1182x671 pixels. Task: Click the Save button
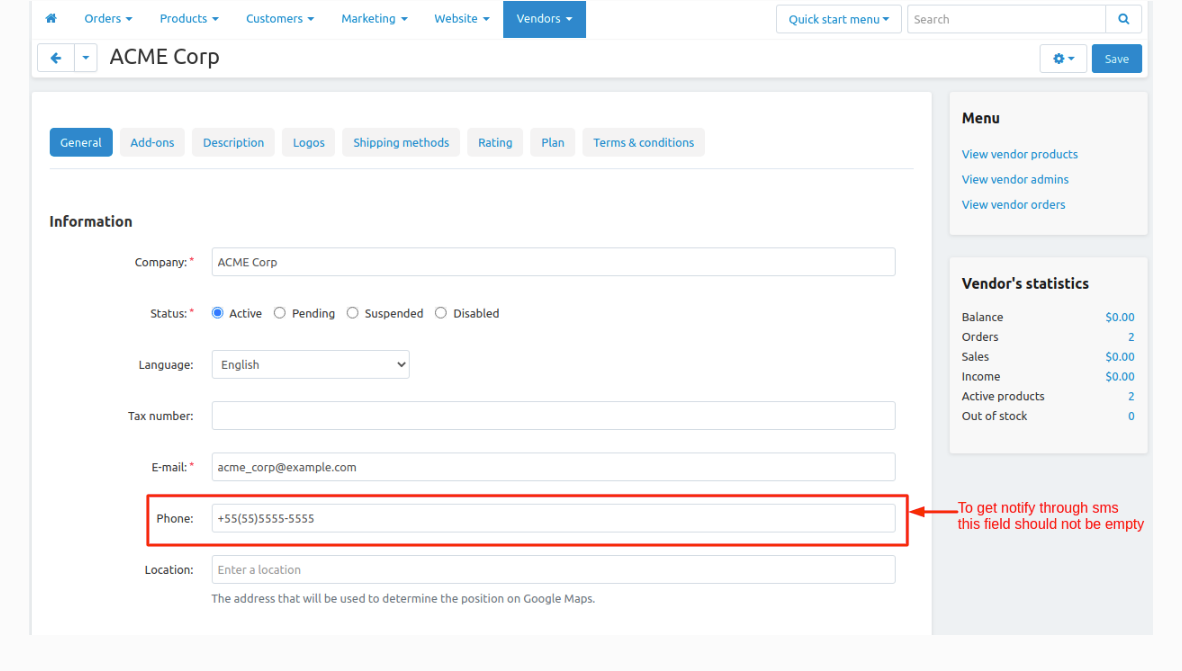[1116, 59]
